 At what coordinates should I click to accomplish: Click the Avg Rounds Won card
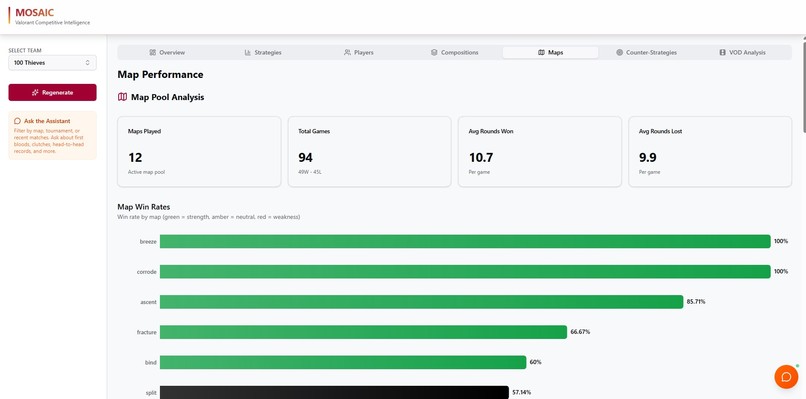[x=540, y=152]
